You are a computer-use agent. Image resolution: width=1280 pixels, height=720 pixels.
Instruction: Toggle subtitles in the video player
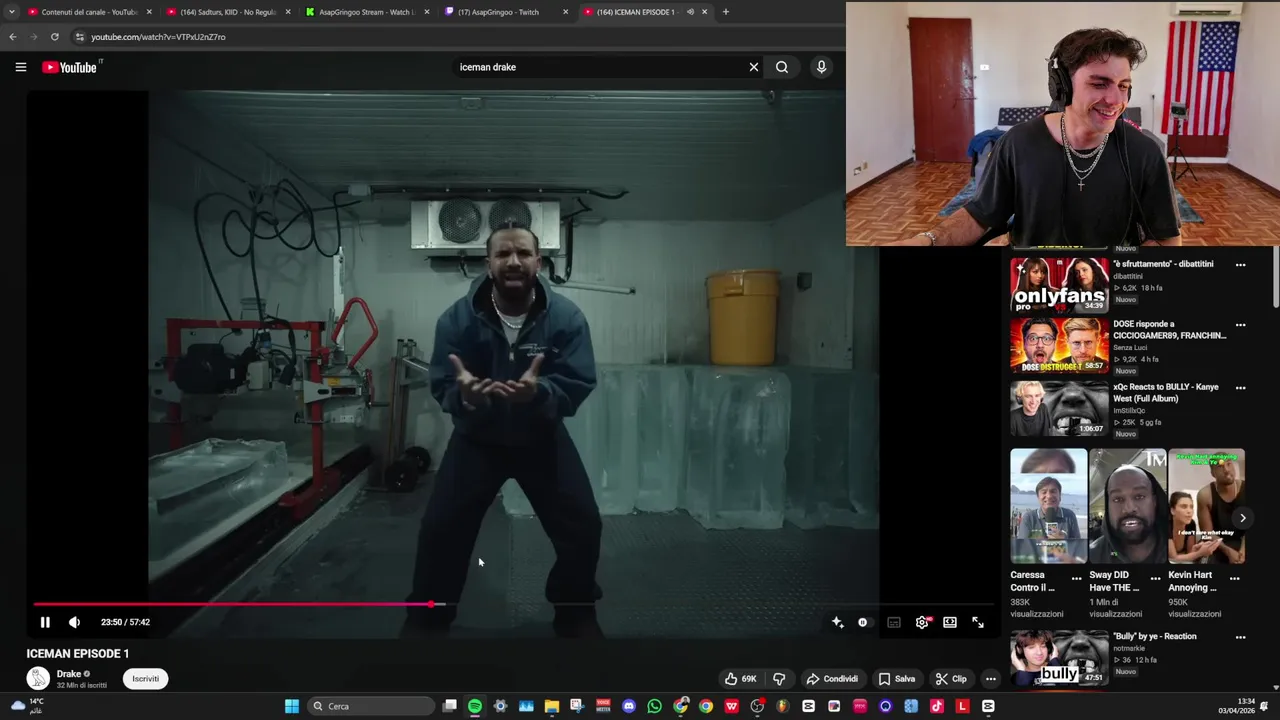pyautogui.click(x=894, y=622)
